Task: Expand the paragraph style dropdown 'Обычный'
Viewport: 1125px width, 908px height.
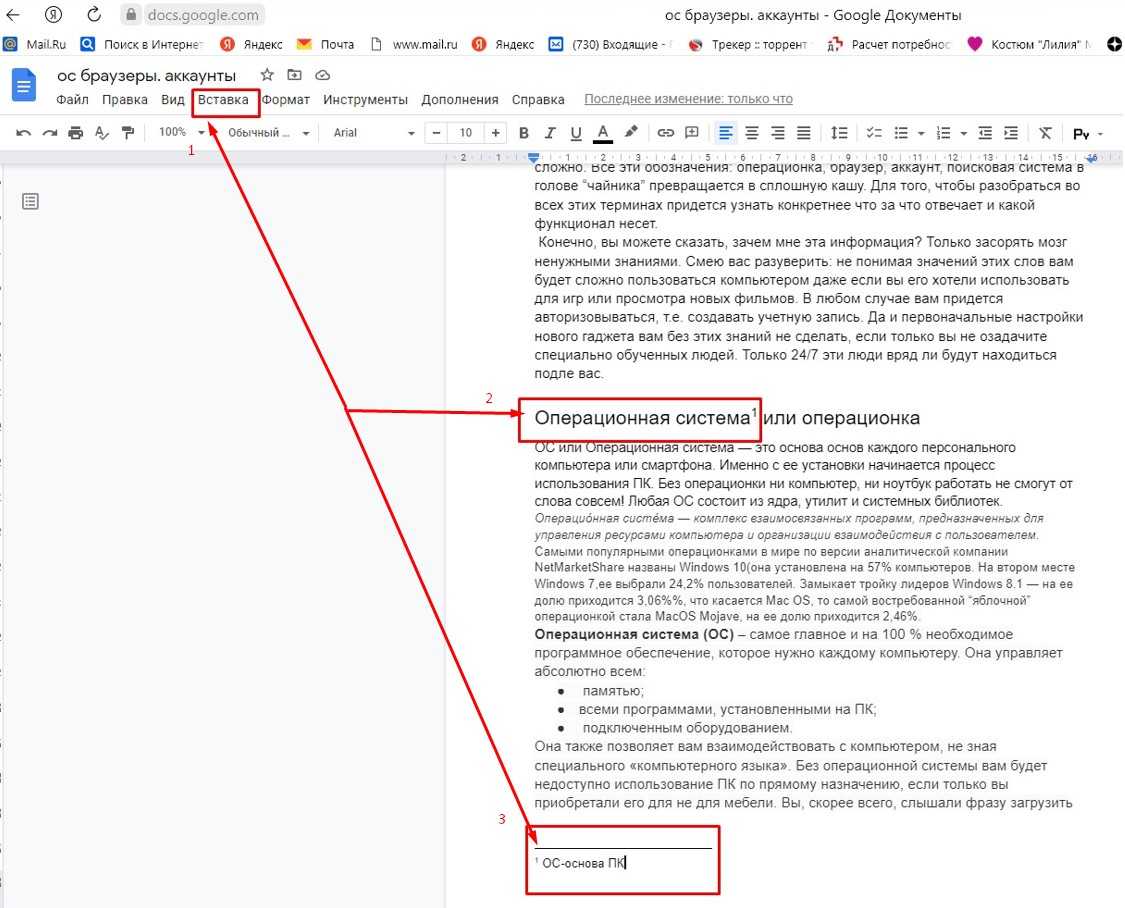Action: [268, 133]
